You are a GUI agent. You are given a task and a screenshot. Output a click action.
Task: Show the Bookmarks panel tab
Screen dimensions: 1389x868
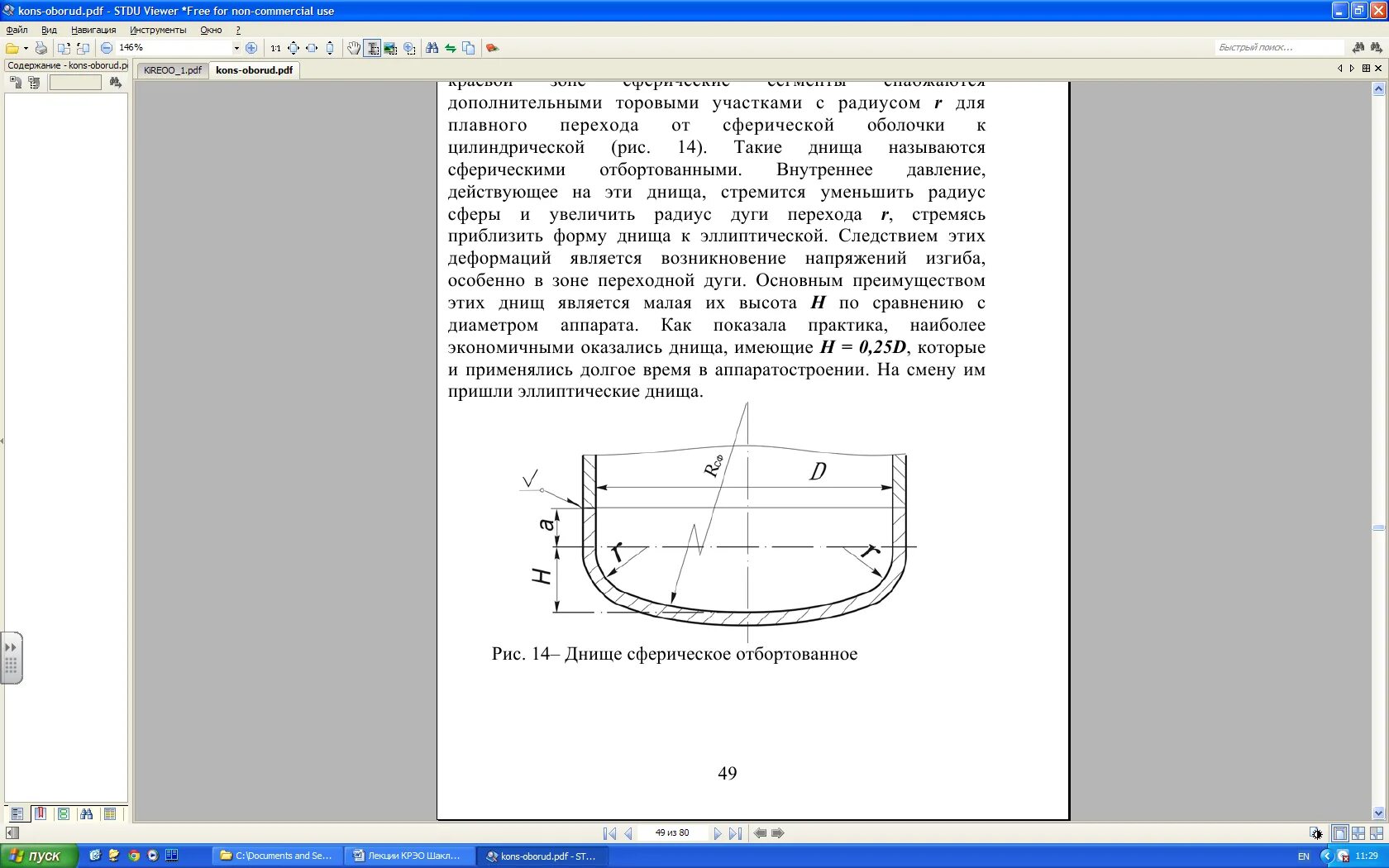point(40,814)
